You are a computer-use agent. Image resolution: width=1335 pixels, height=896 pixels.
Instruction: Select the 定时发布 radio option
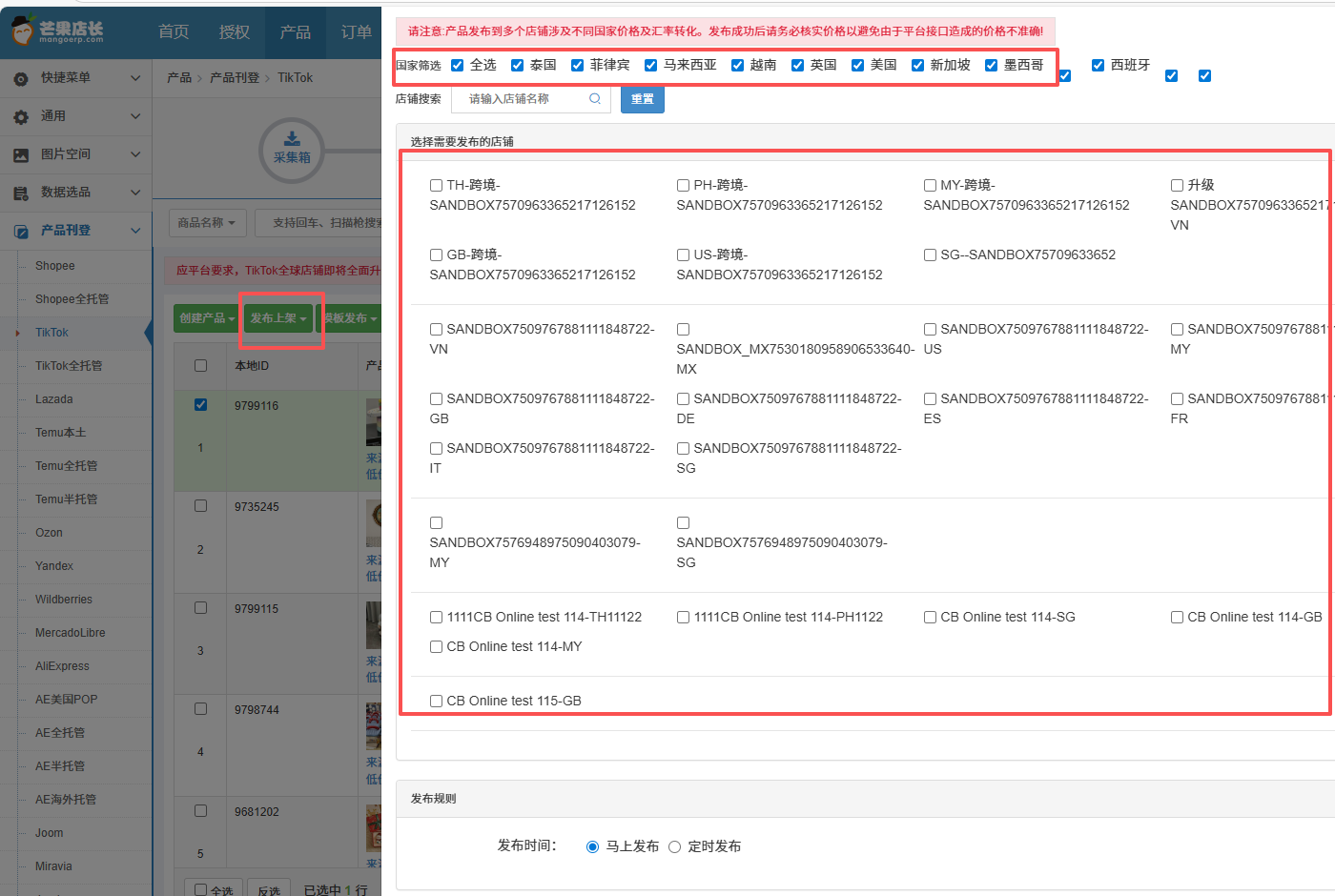[675, 846]
